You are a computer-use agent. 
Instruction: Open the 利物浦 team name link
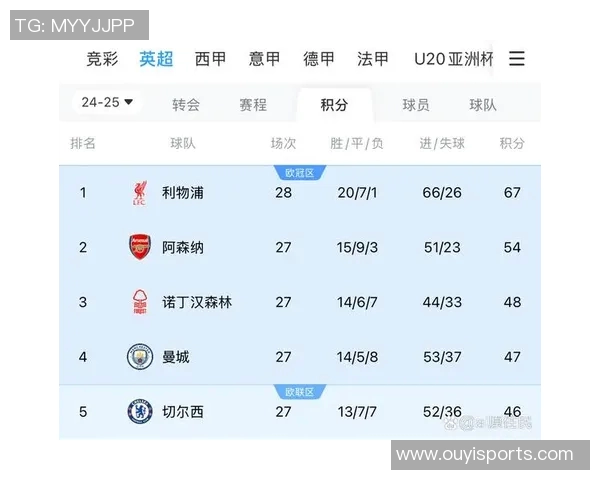click(x=183, y=192)
